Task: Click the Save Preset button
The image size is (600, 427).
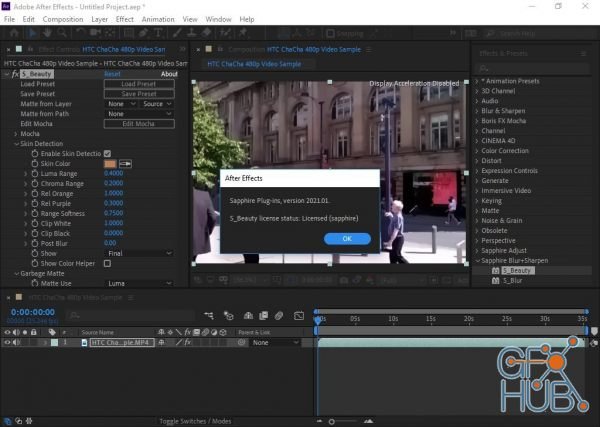Action: pos(139,94)
